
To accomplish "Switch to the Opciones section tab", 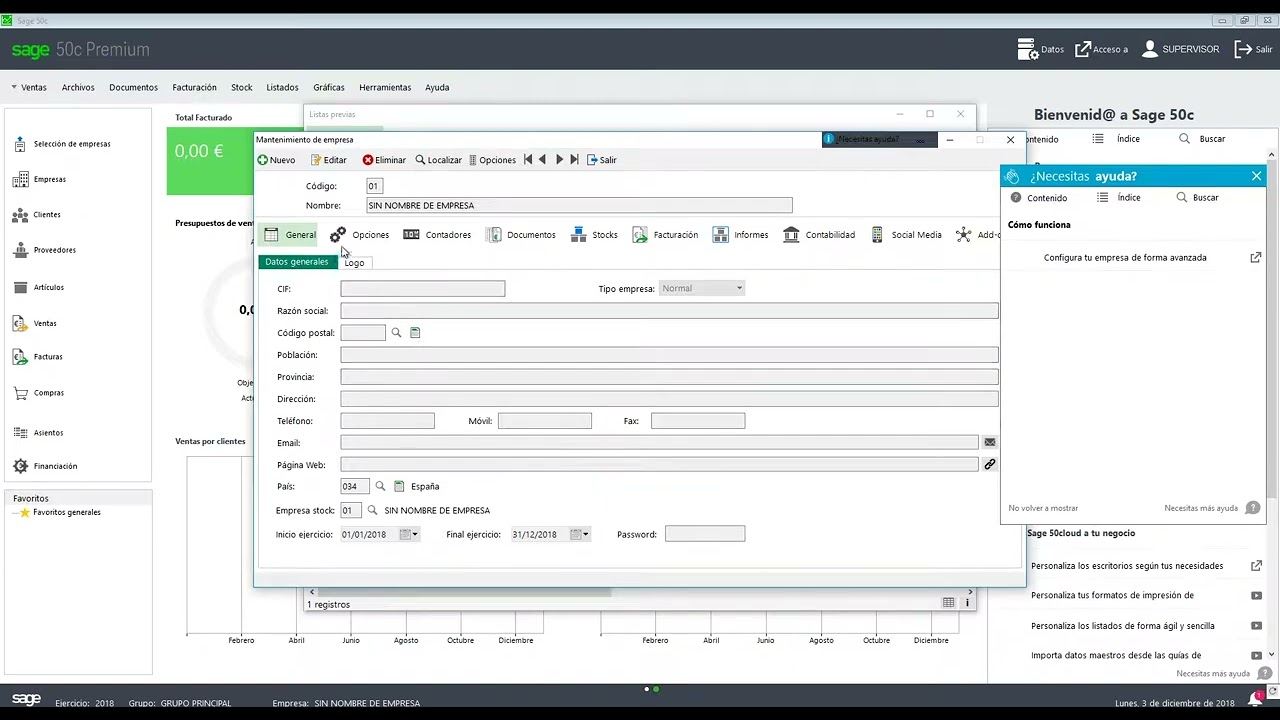I will [360, 235].
